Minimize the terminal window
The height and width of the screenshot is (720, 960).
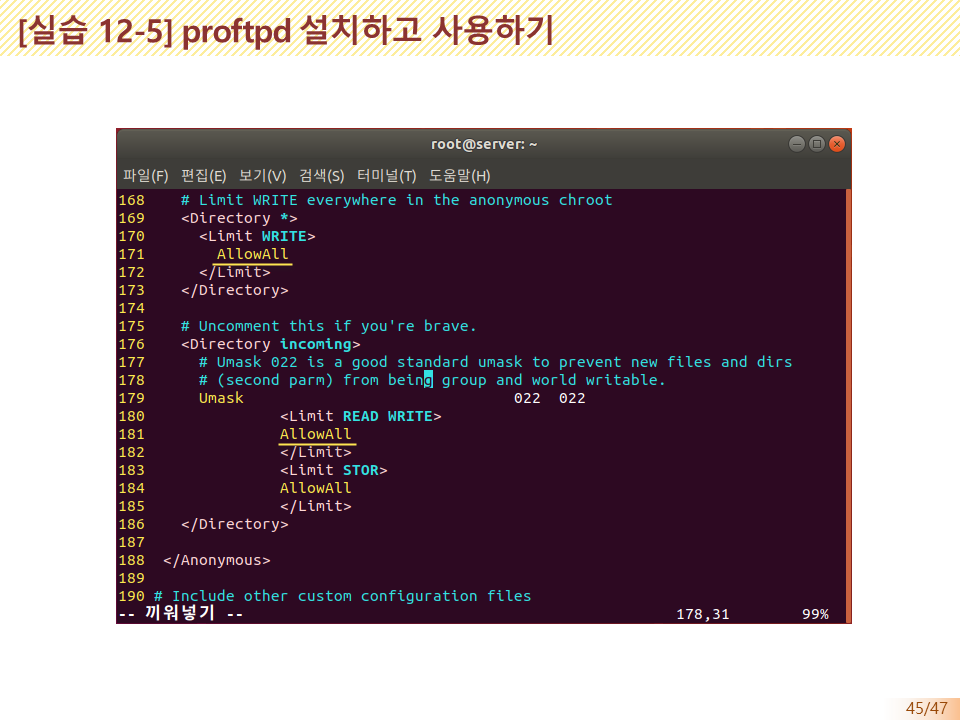pyautogui.click(x=797, y=144)
